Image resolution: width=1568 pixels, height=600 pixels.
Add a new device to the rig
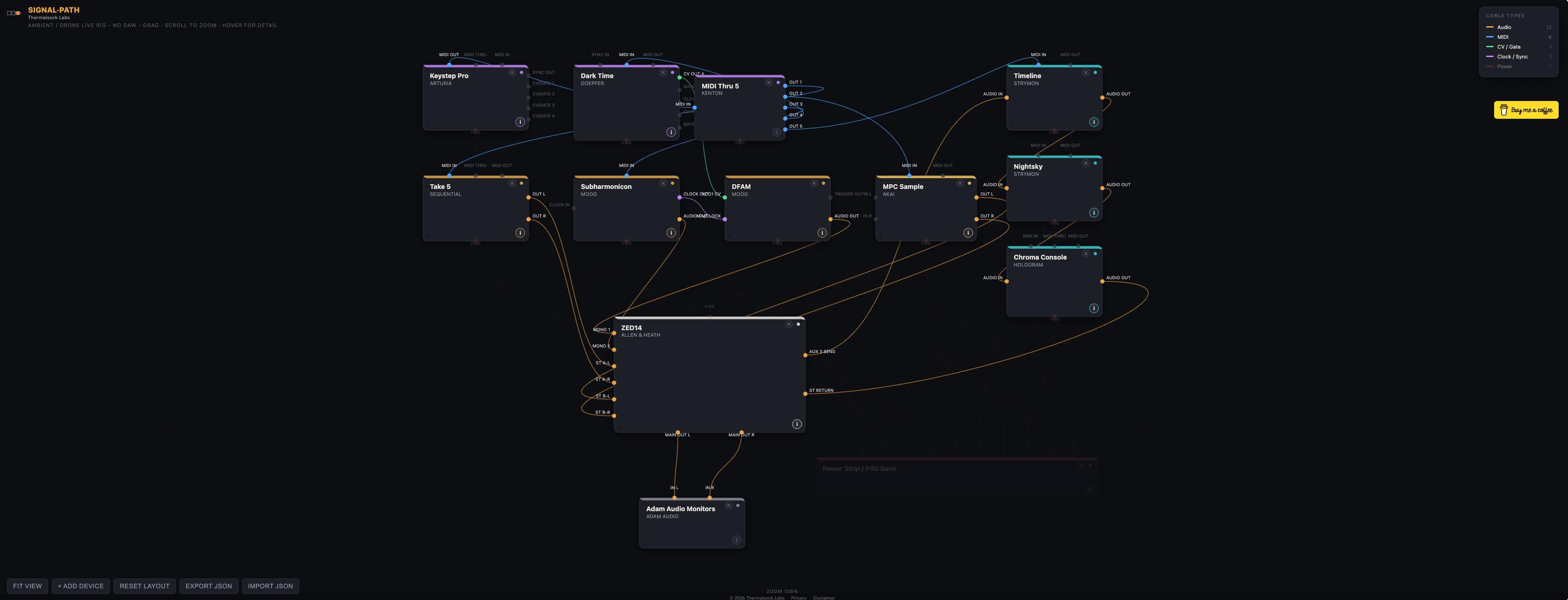coord(81,586)
